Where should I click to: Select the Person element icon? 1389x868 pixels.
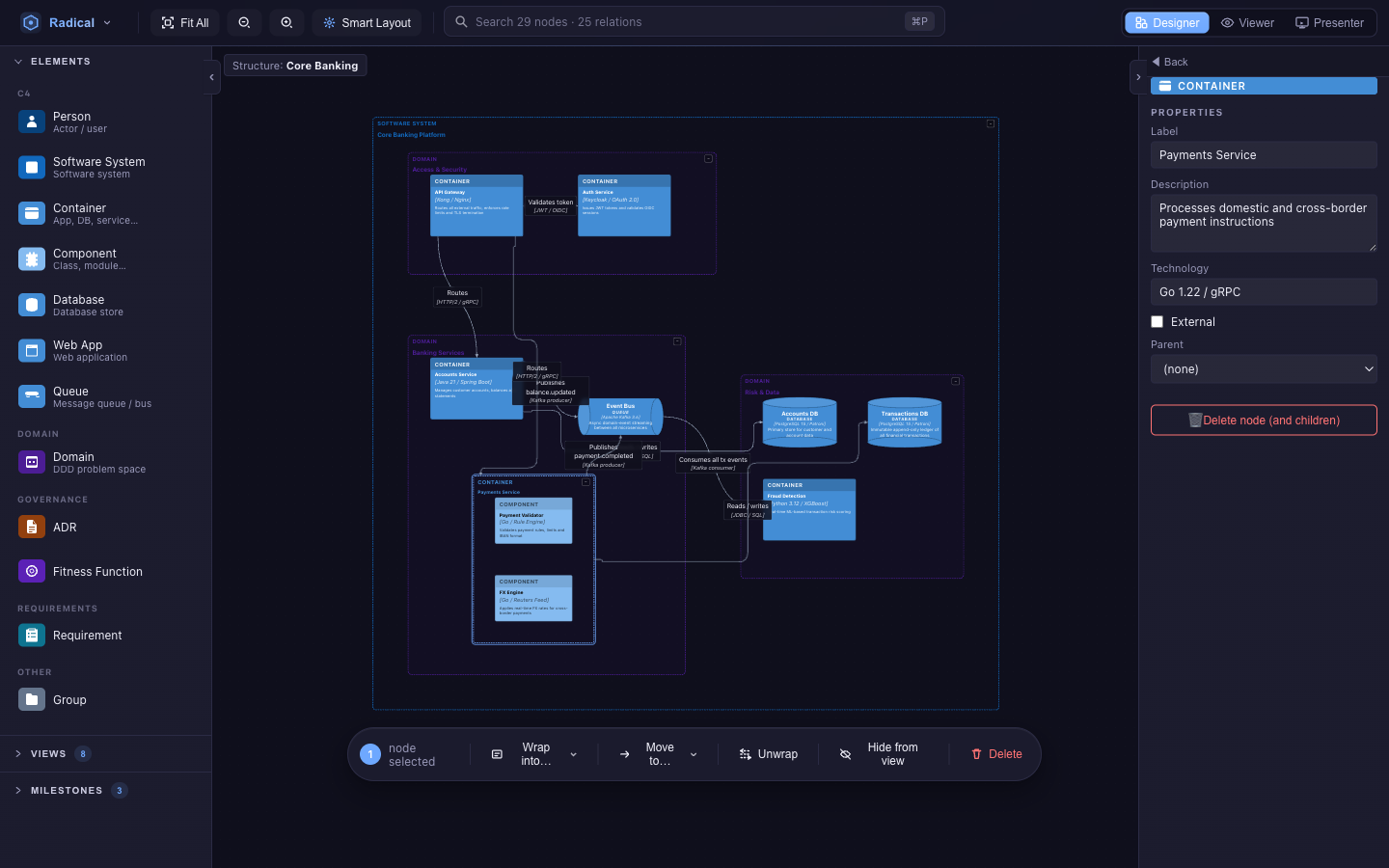coord(32,122)
